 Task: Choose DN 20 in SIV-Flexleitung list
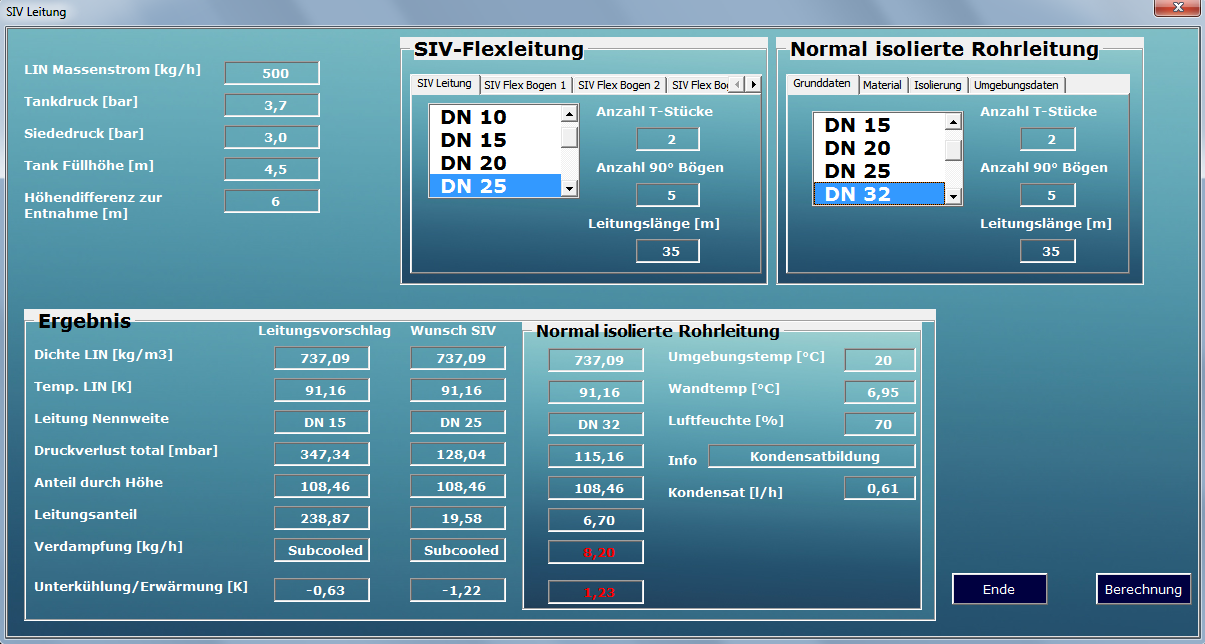pos(493,163)
